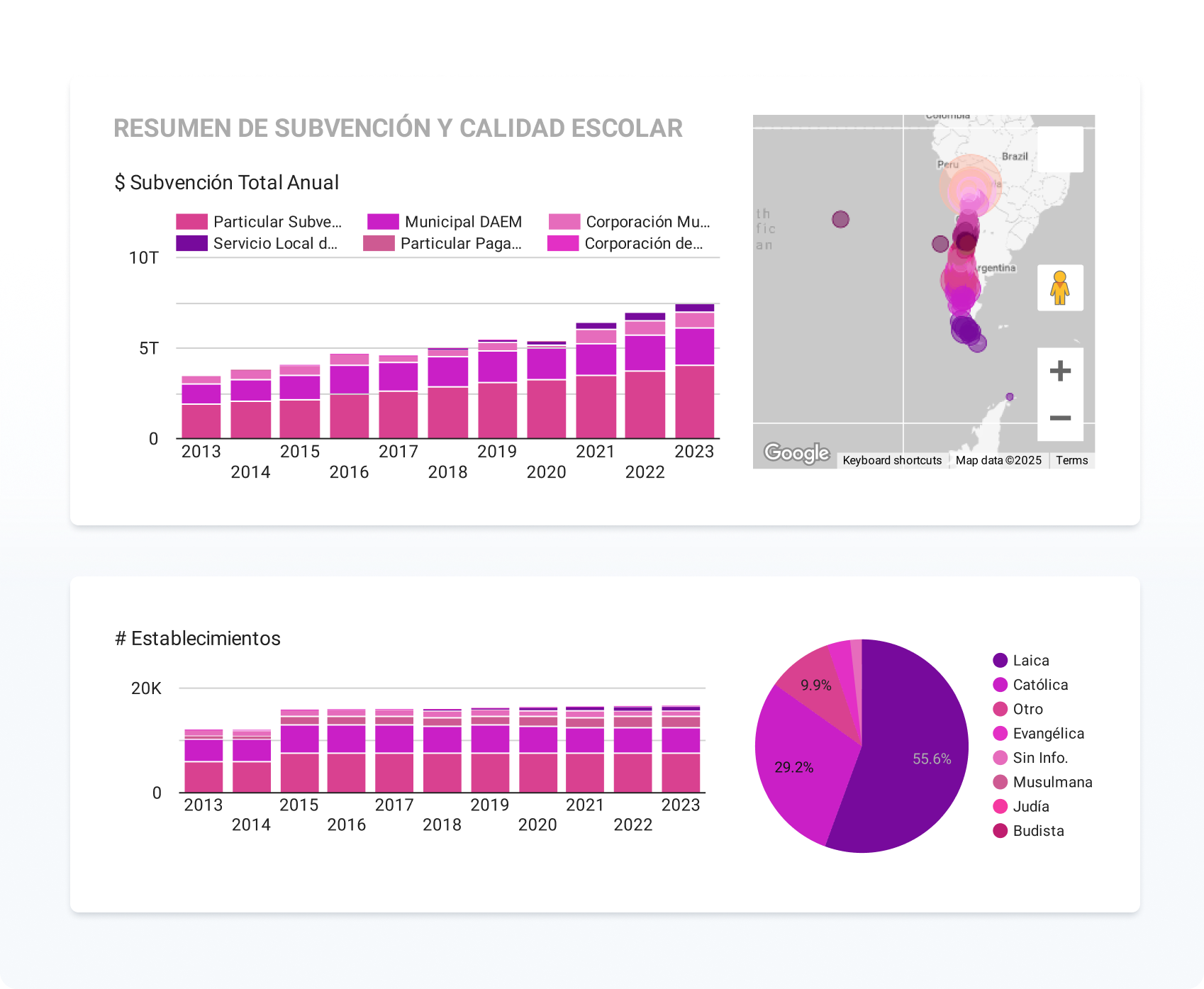
Task: Click the blank map control at top right
Action: pos(1060,150)
